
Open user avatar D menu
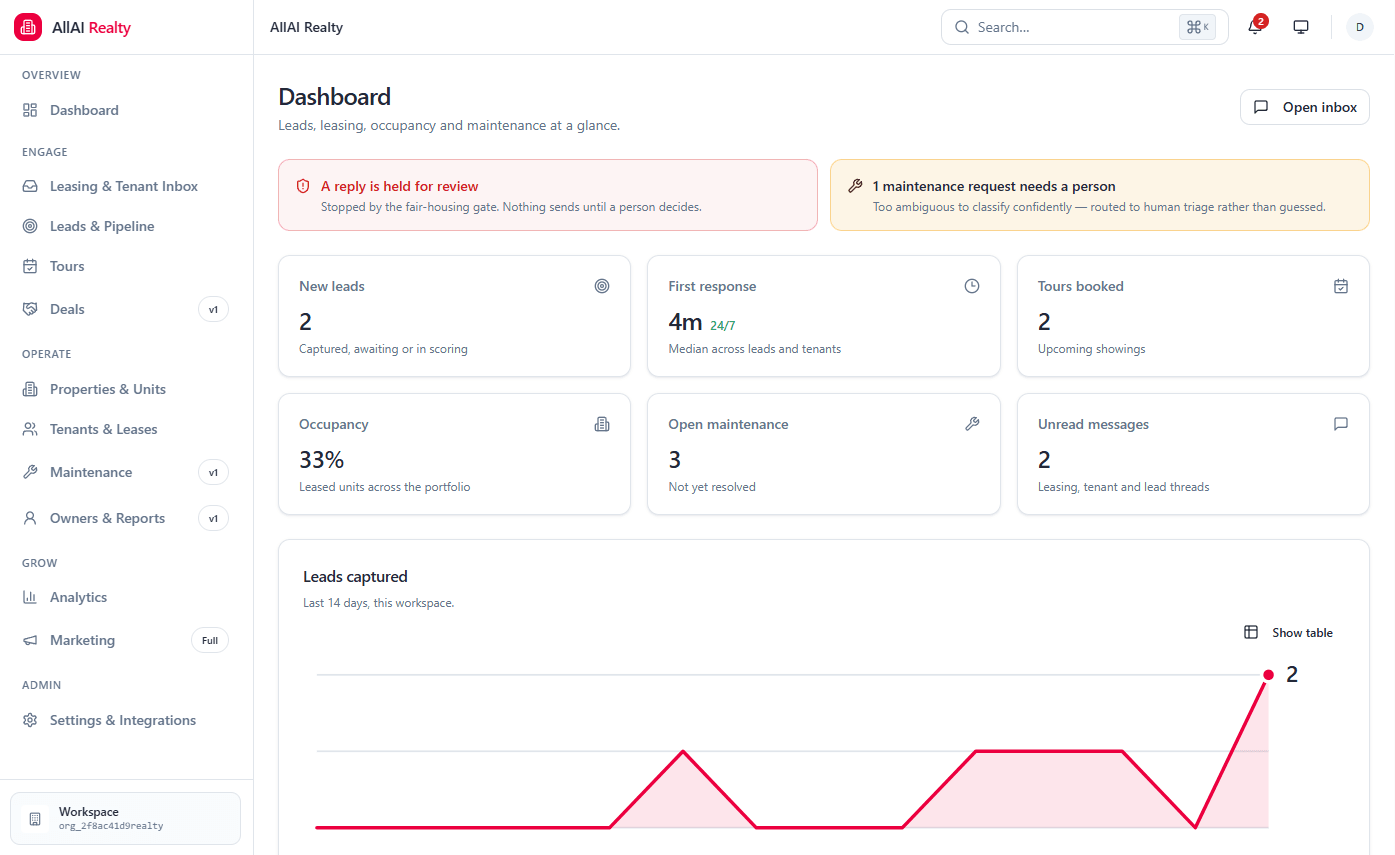pos(1360,27)
